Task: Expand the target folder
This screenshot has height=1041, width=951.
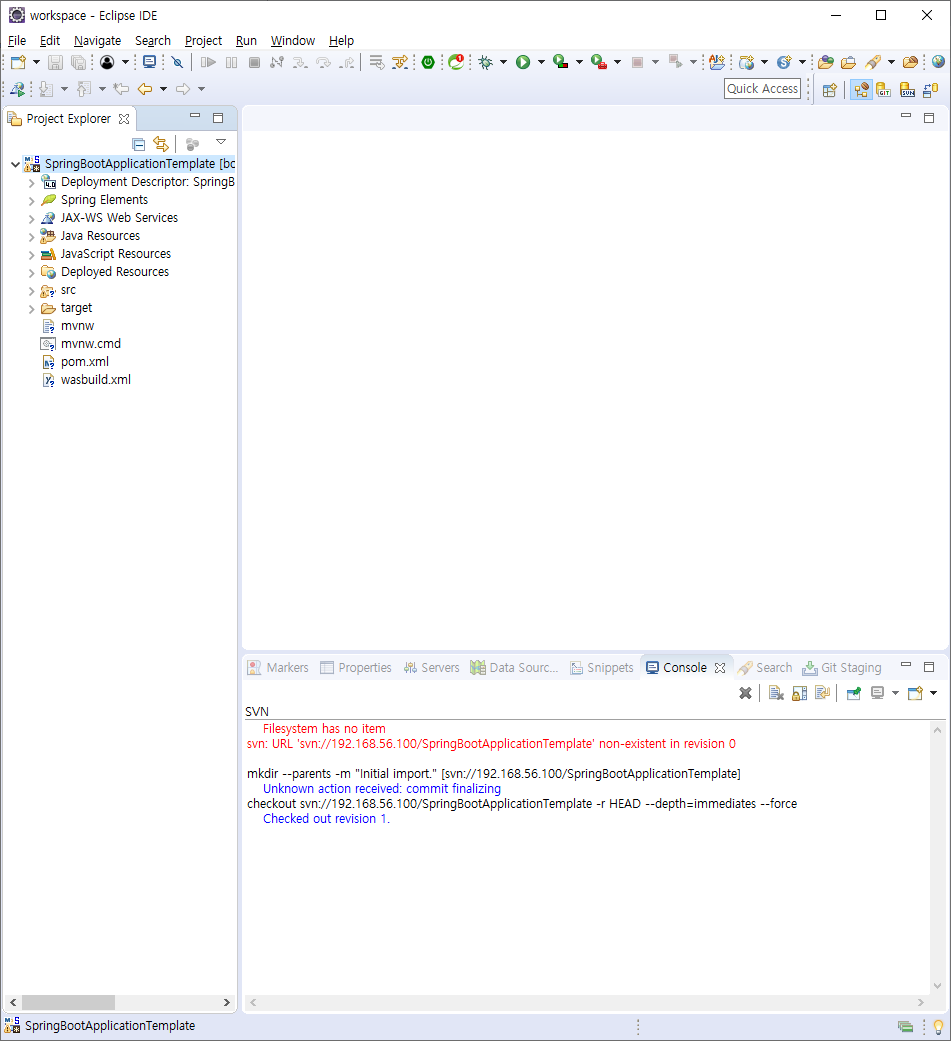Action: point(31,309)
